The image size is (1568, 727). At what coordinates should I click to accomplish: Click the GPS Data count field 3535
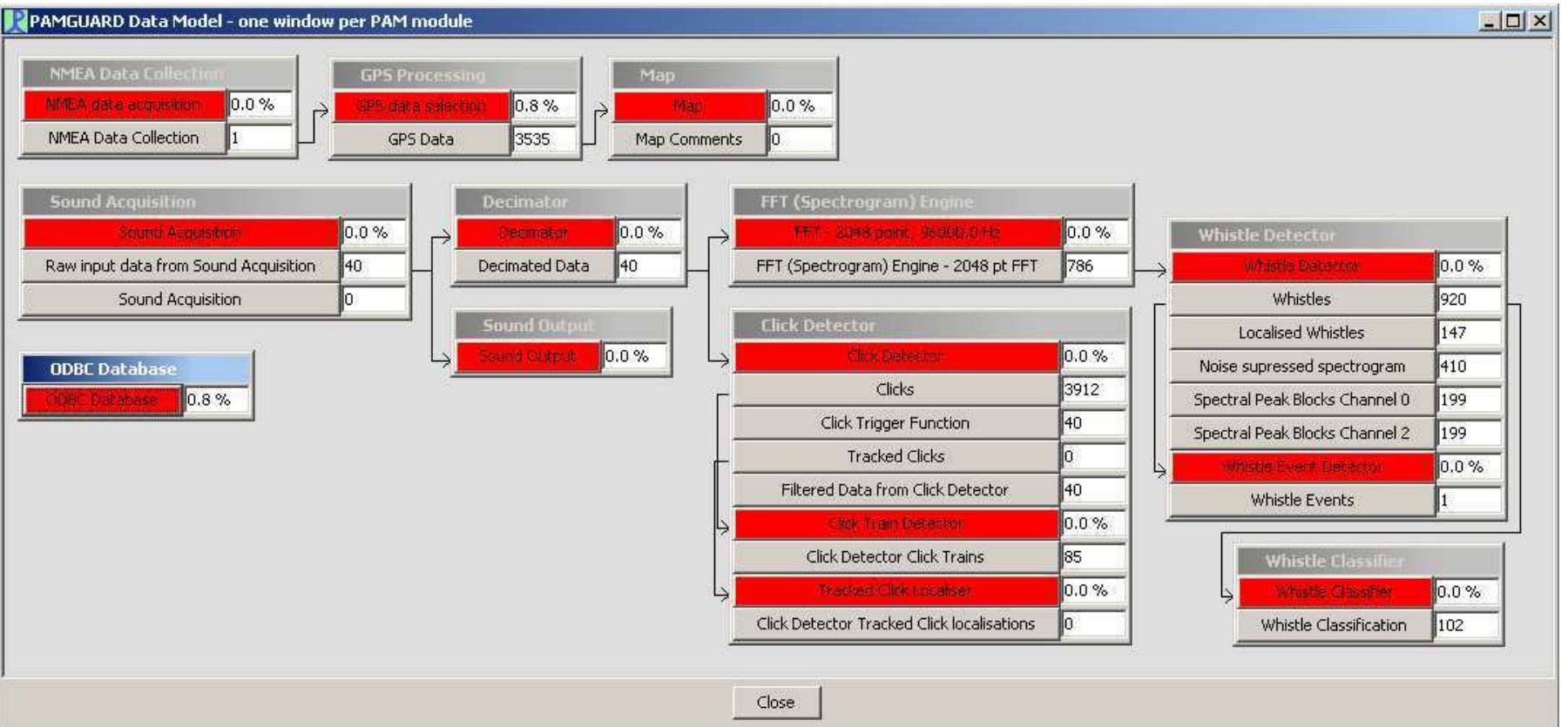click(x=544, y=138)
